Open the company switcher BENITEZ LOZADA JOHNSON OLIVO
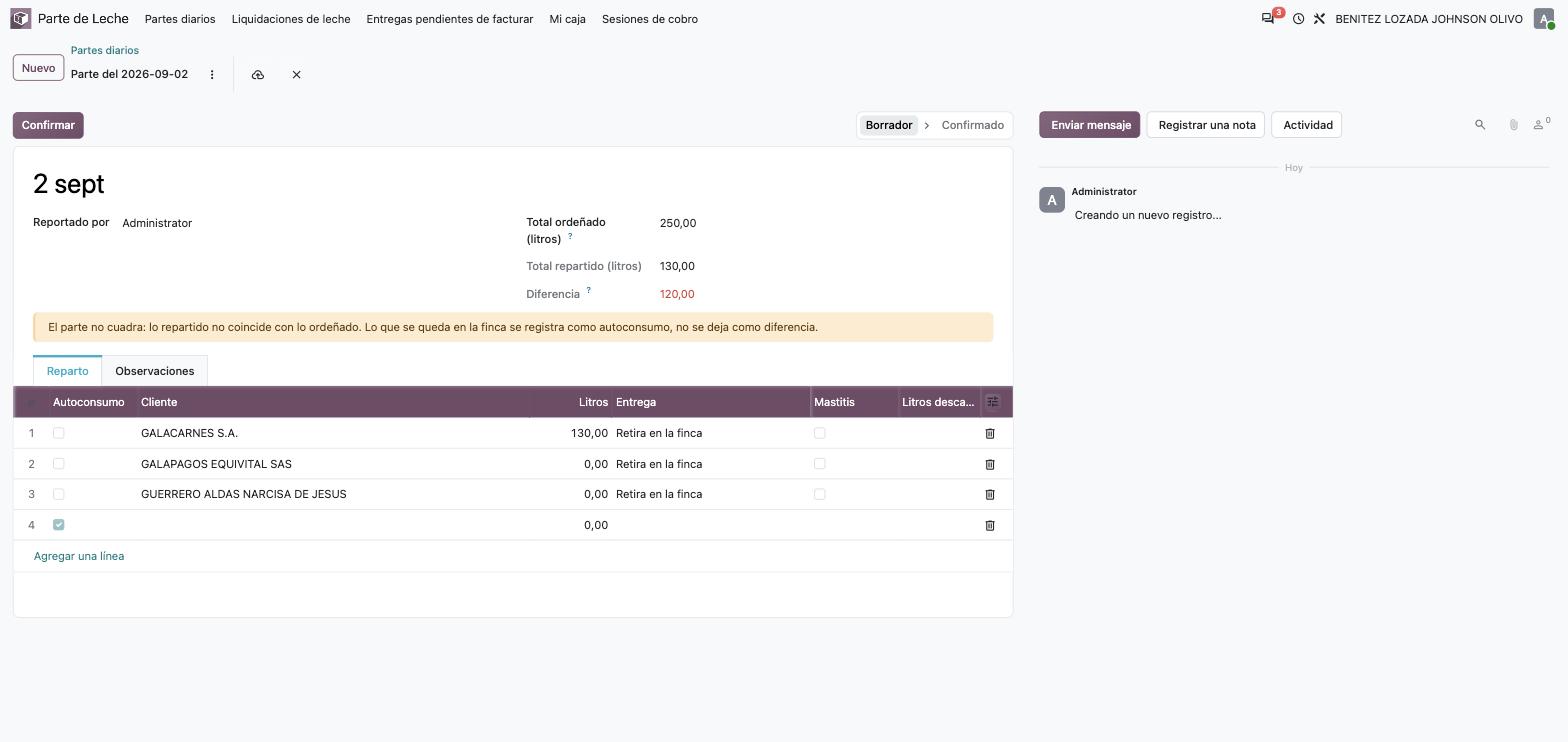 1429,19
